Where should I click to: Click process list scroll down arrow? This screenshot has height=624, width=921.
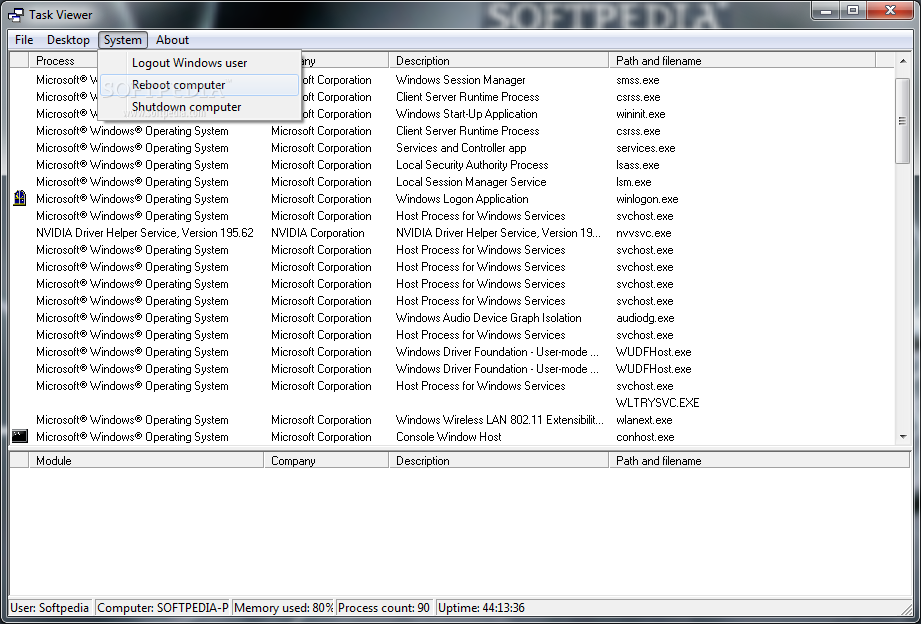point(903,437)
